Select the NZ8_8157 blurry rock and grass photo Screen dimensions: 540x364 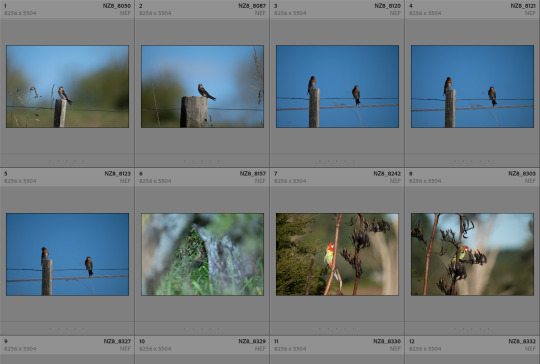click(x=202, y=254)
